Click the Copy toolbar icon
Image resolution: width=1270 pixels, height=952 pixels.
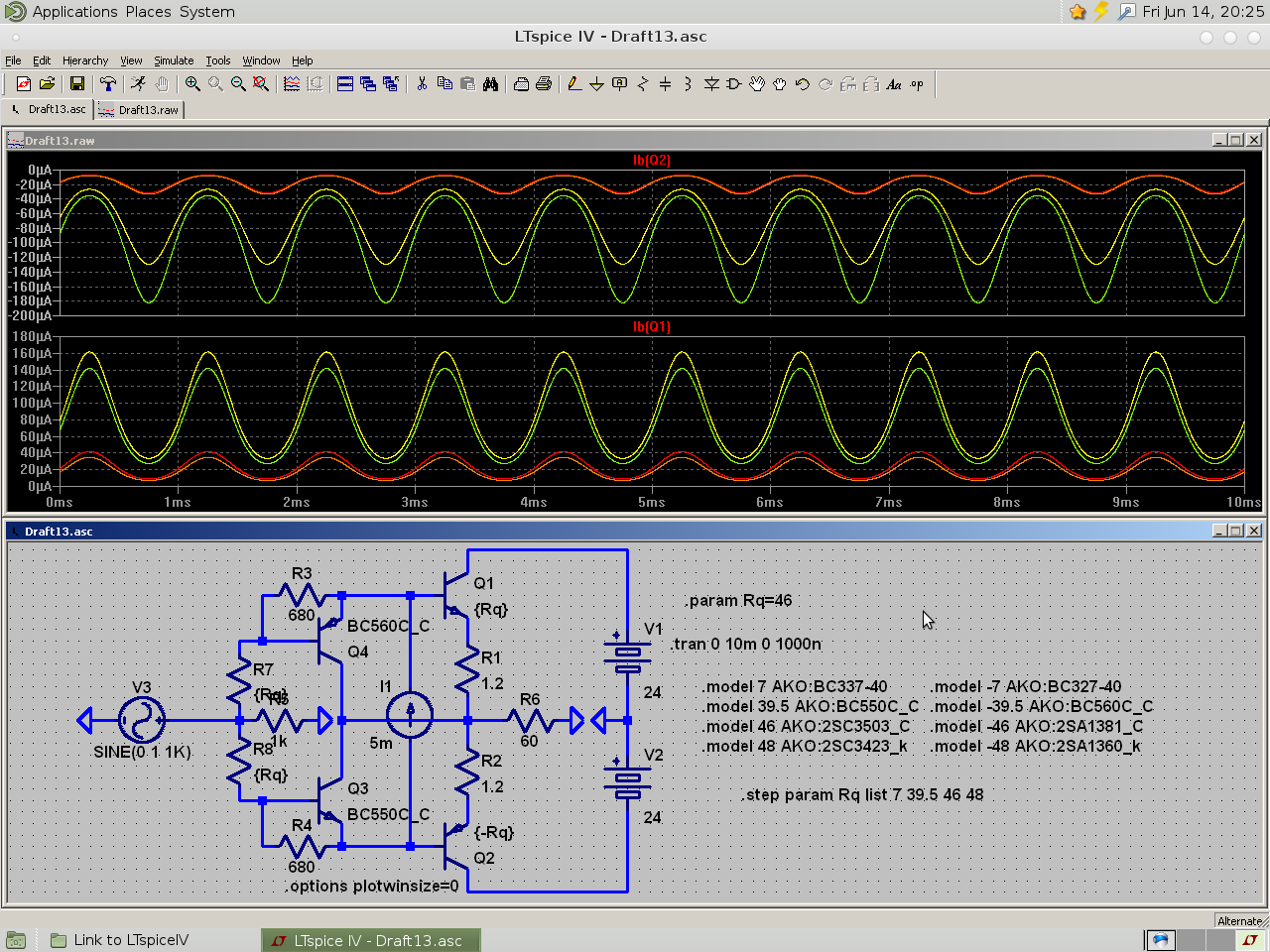pyautogui.click(x=444, y=84)
